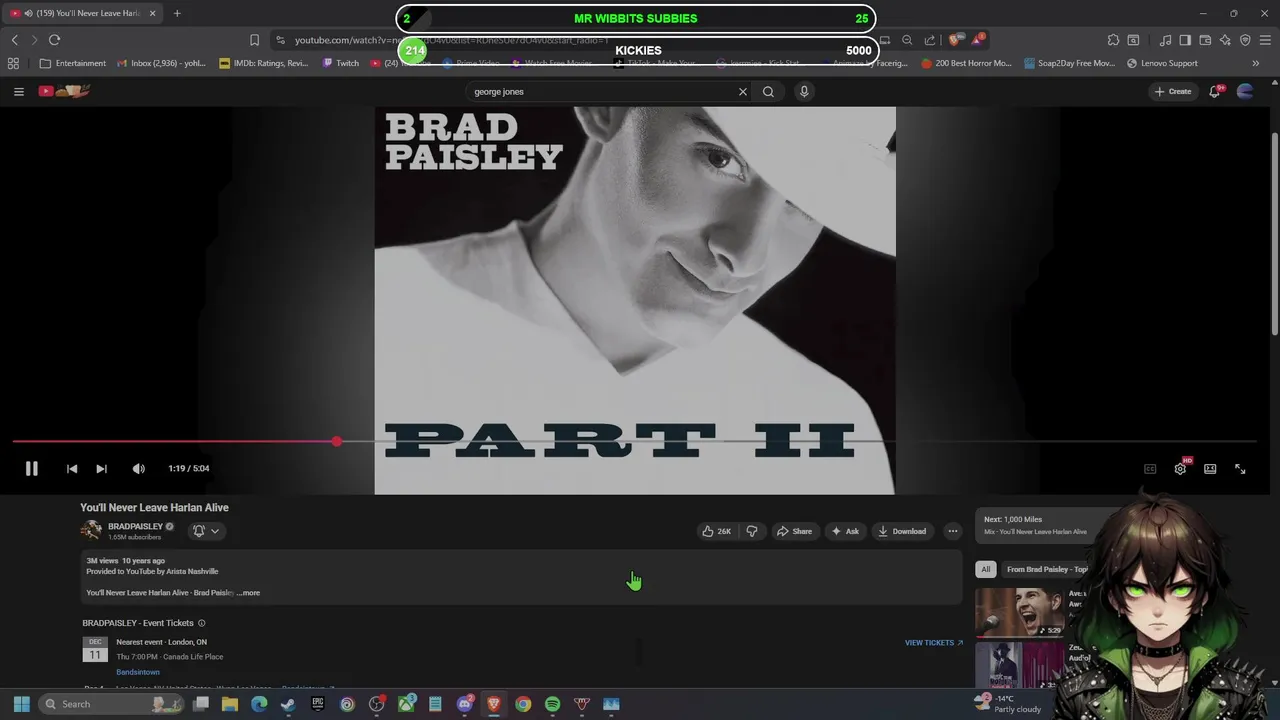This screenshot has width=1280, height=720.
Task: Pause the video playback
Action: click(31, 468)
